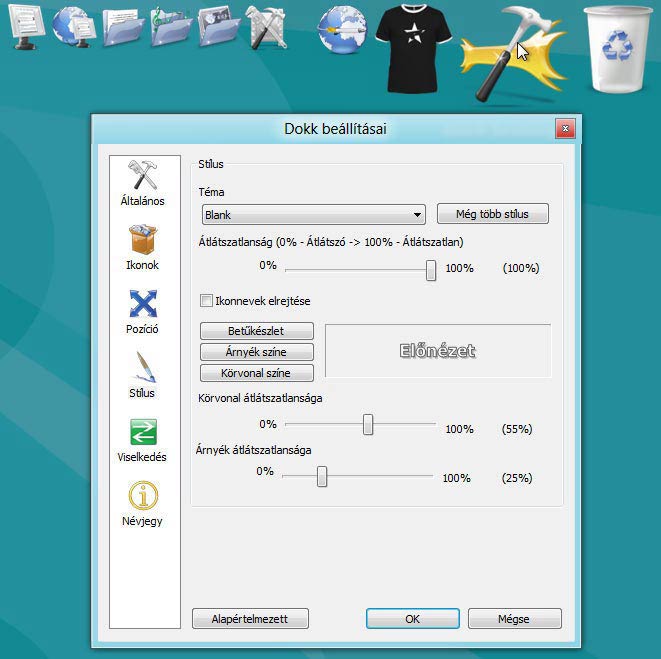Click the black t-shirt dock icon
Screen dimensions: 661x659
coord(413,47)
